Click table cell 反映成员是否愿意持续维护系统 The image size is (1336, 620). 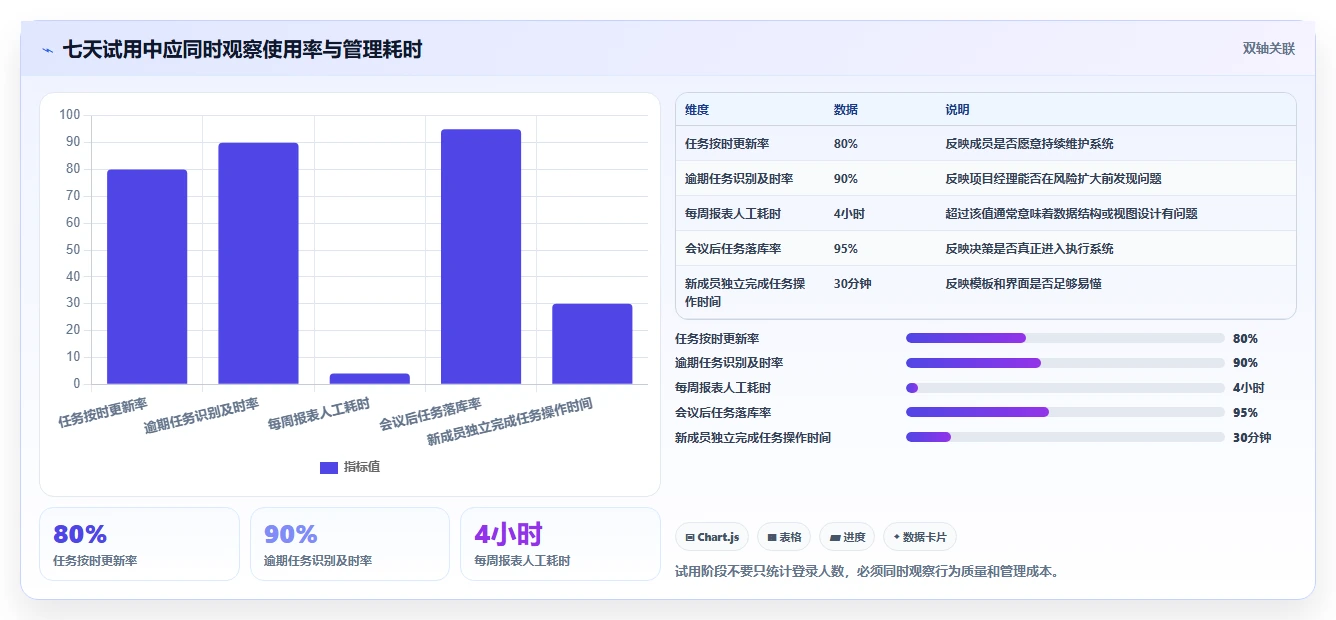point(1029,144)
